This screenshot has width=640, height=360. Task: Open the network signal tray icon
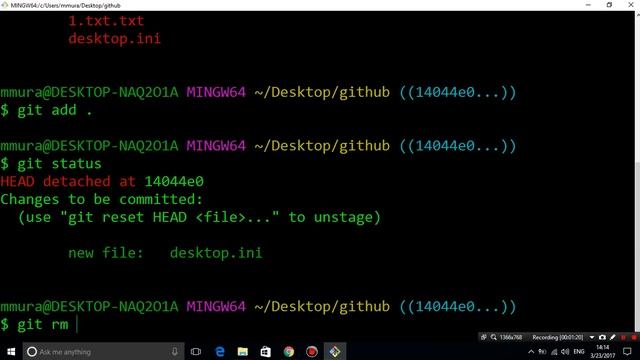tap(554, 351)
